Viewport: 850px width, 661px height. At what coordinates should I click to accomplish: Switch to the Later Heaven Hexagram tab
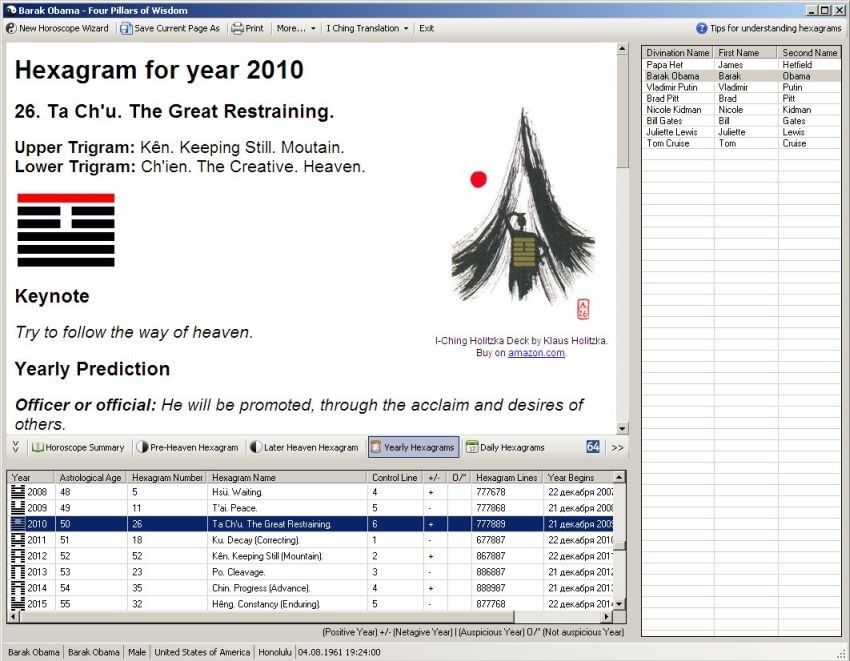(305, 447)
